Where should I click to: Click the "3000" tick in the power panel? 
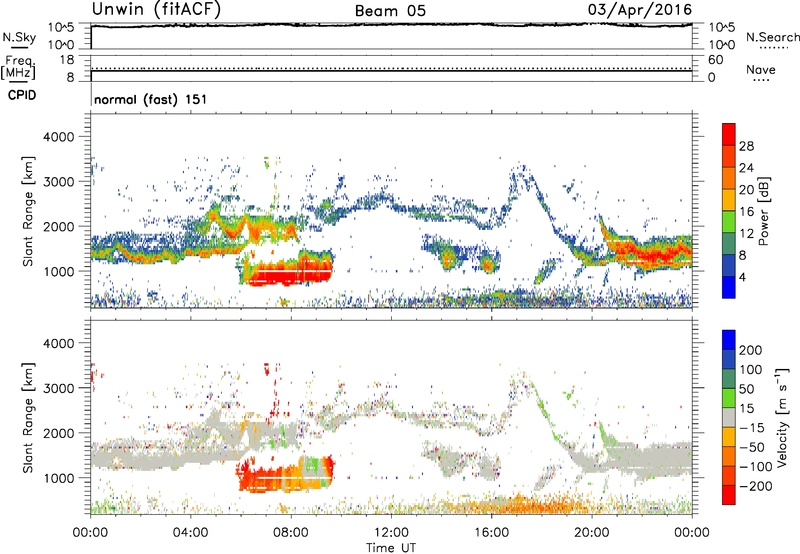[x=59, y=182]
